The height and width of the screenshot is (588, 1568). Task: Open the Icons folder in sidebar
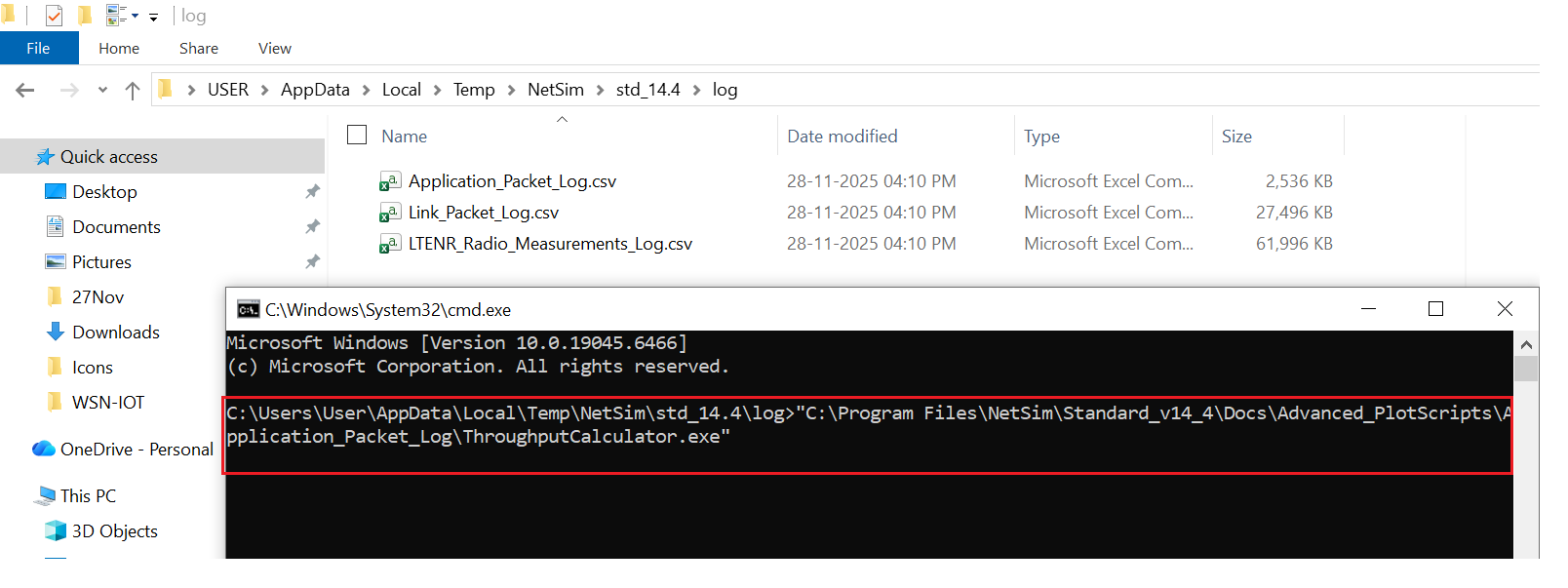pyautogui.click(x=92, y=367)
